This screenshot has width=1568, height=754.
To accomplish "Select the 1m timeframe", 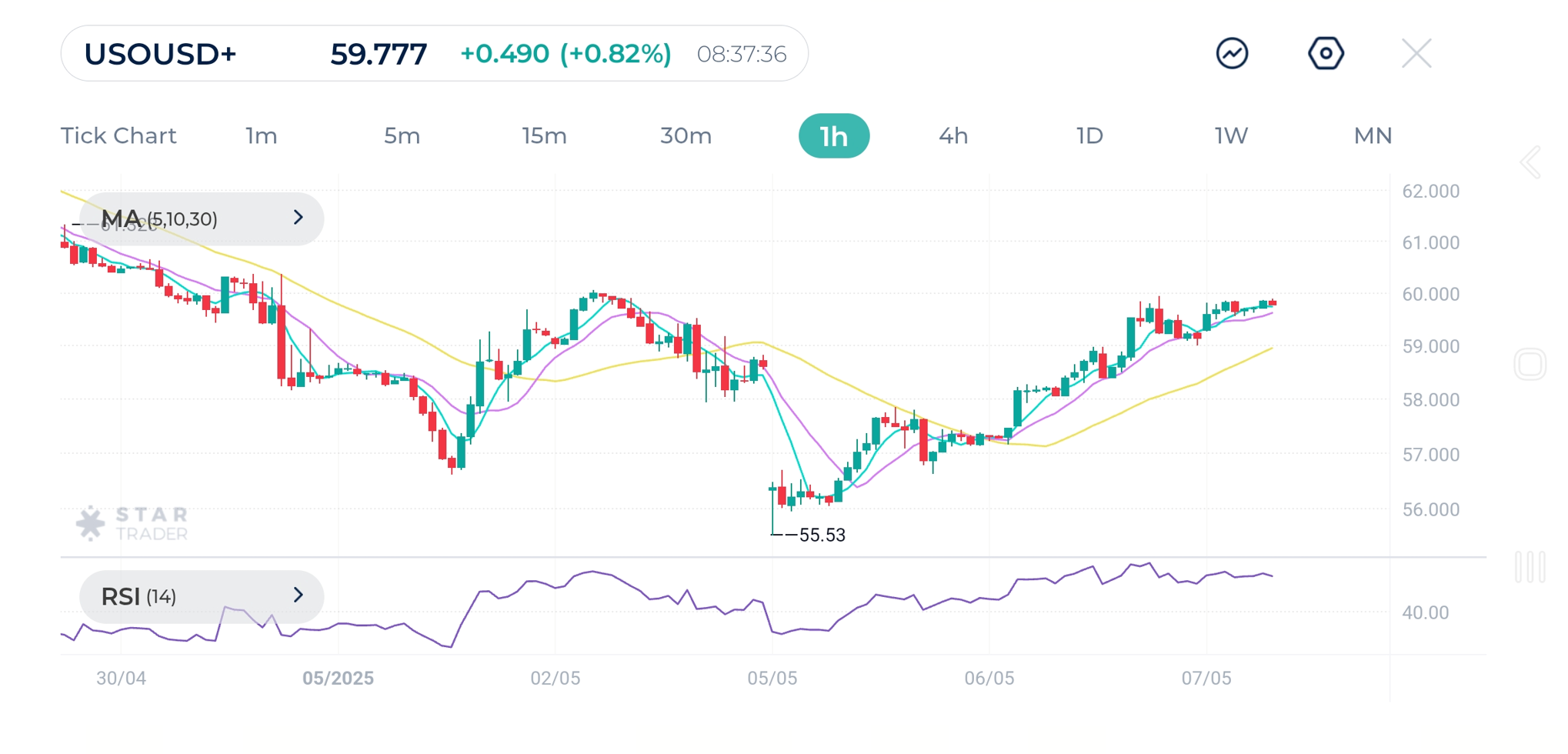I will coord(262,136).
